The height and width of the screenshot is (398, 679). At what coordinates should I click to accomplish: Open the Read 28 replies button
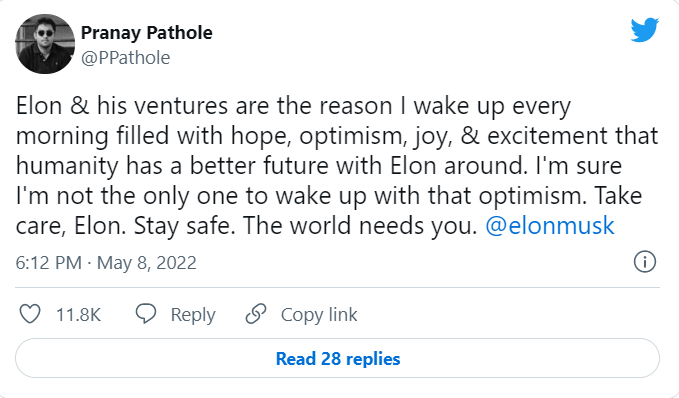(x=337, y=358)
